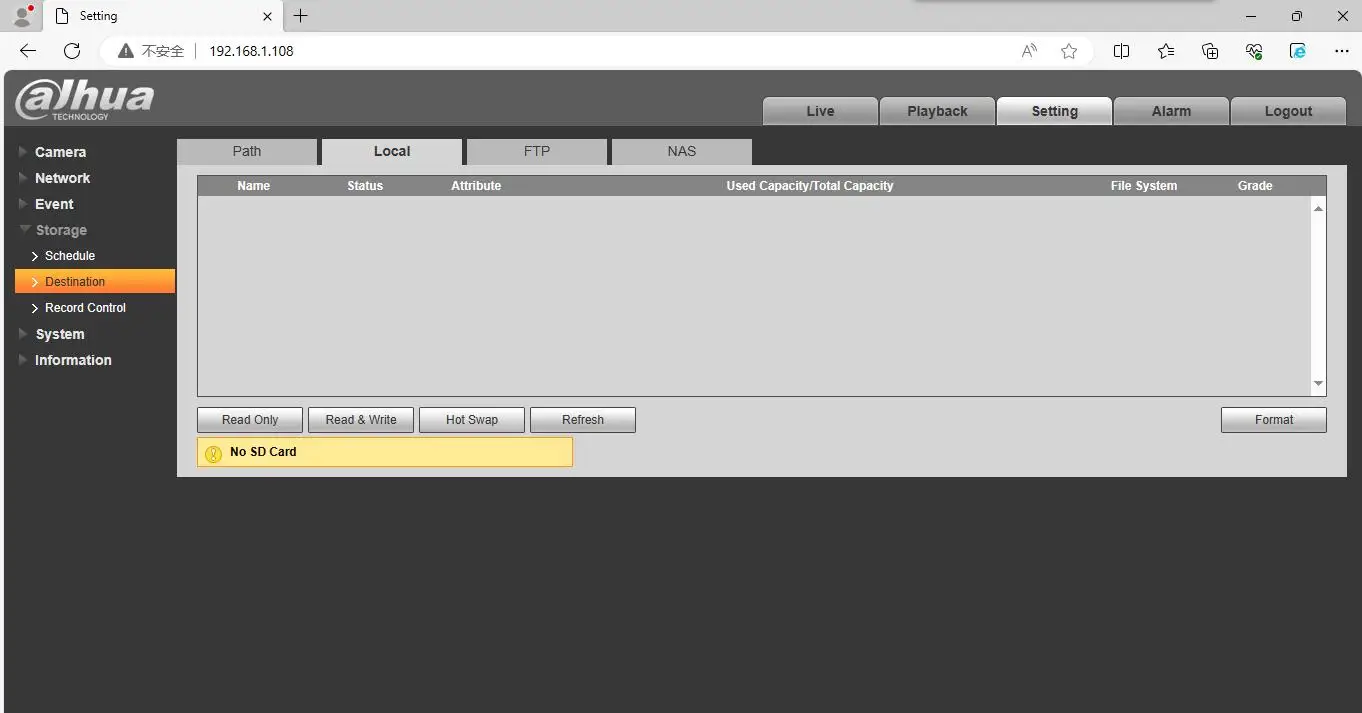
Task: Open split screen icon
Action: 1122,51
